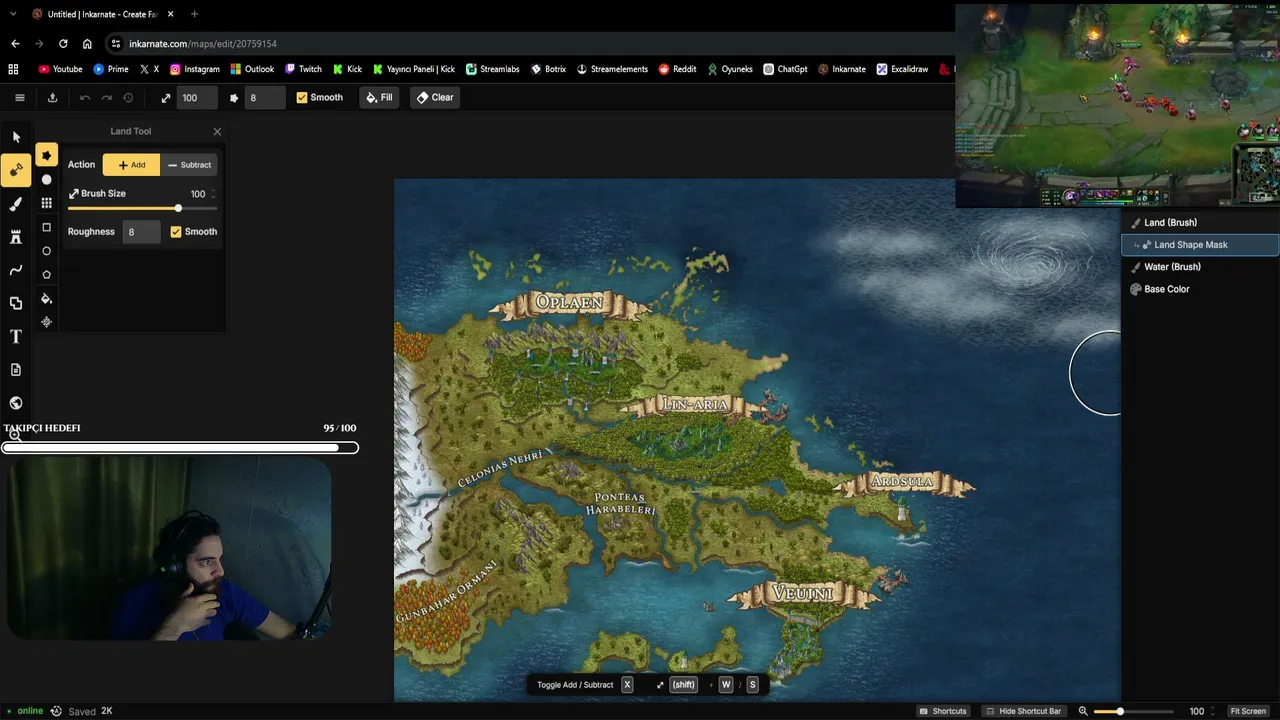Viewport: 1280px width, 720px height.
Task: Toggle Smooth checkbox in top toolbar
Action: pyautogui.click(x=302, y=98)
